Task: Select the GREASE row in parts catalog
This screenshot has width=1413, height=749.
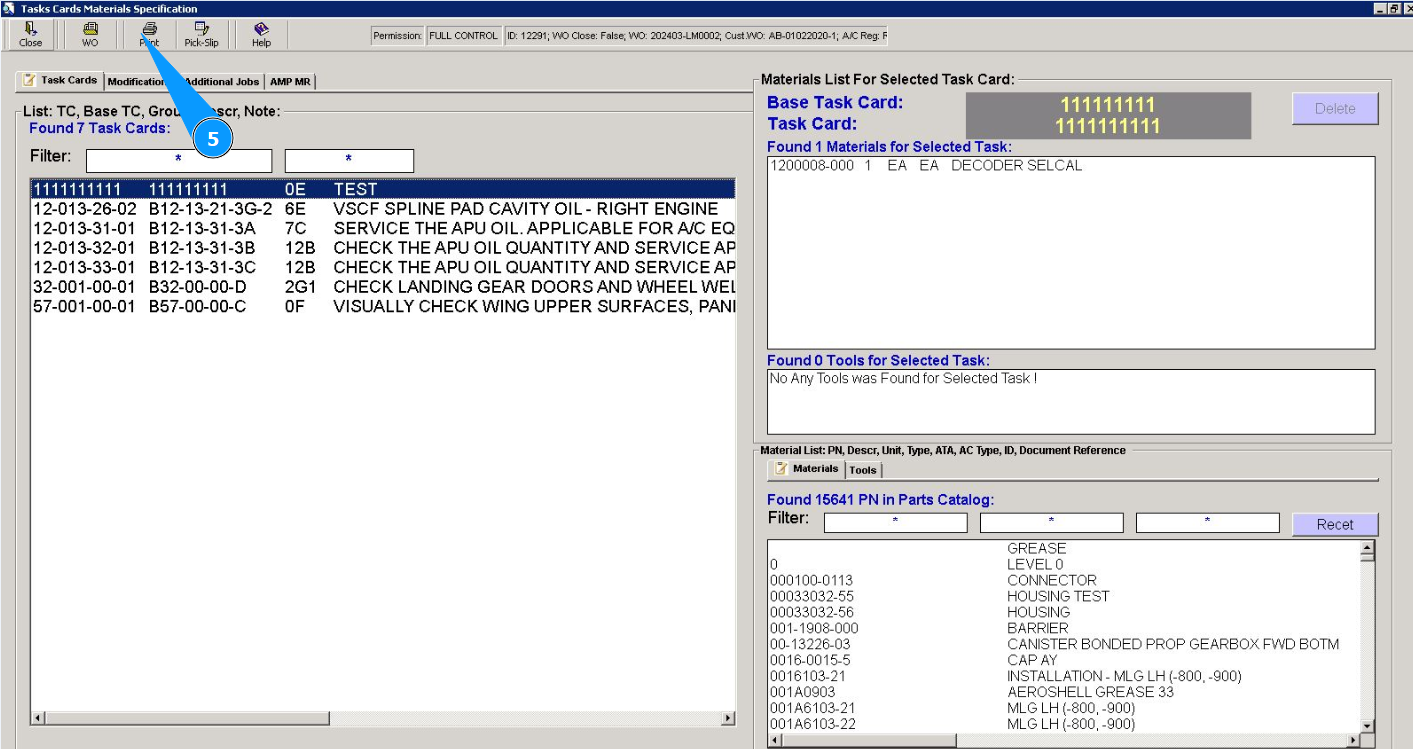Action: [1064, 548]
